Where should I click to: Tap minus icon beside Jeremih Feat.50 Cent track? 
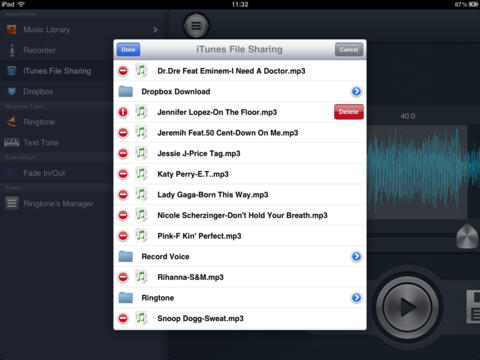[x=123, y=133]
